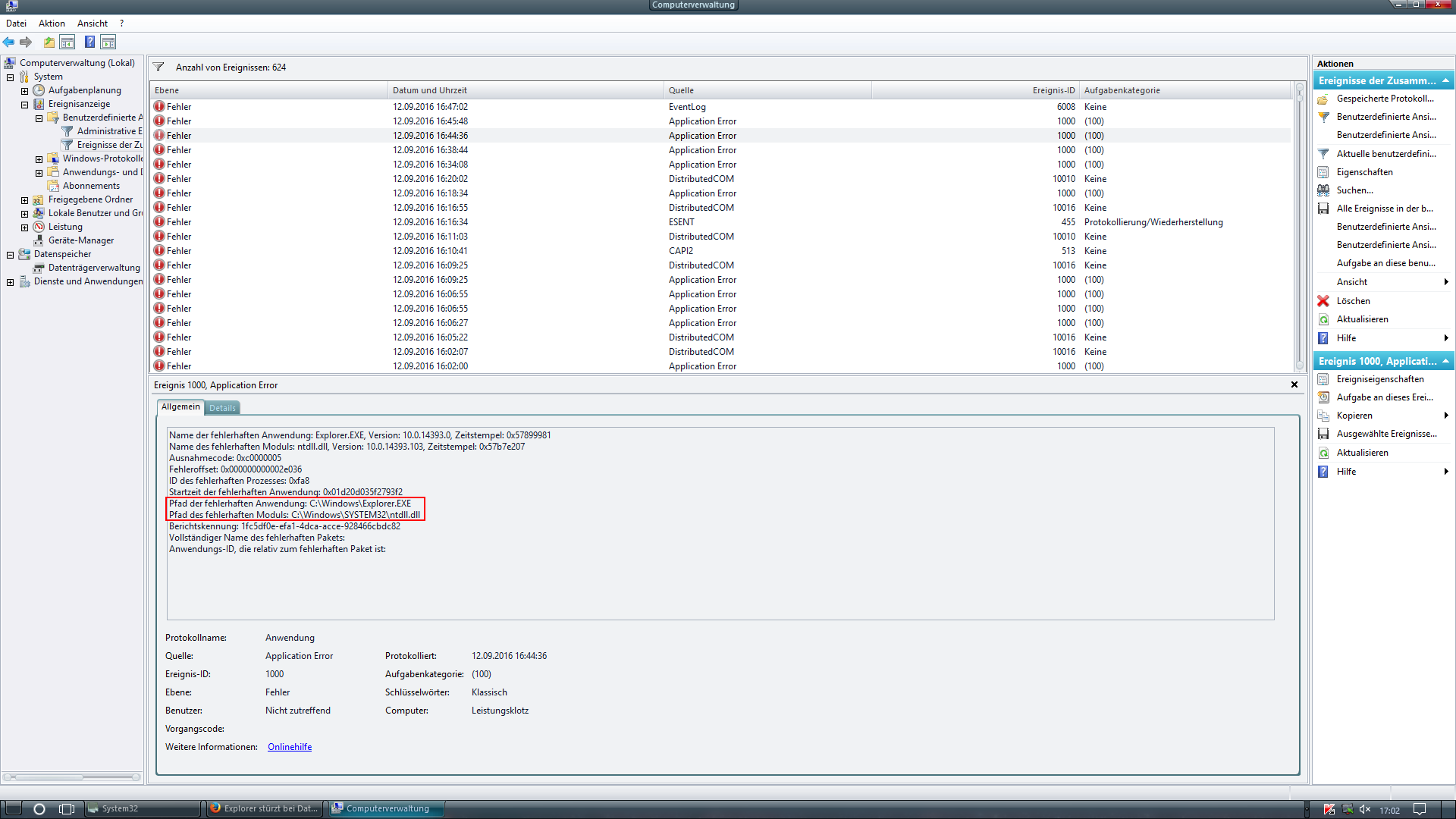Click Aktualisieren in the upper actions section
The width and height of the screenshot is (1456, 819).
tap(1362, 319)
